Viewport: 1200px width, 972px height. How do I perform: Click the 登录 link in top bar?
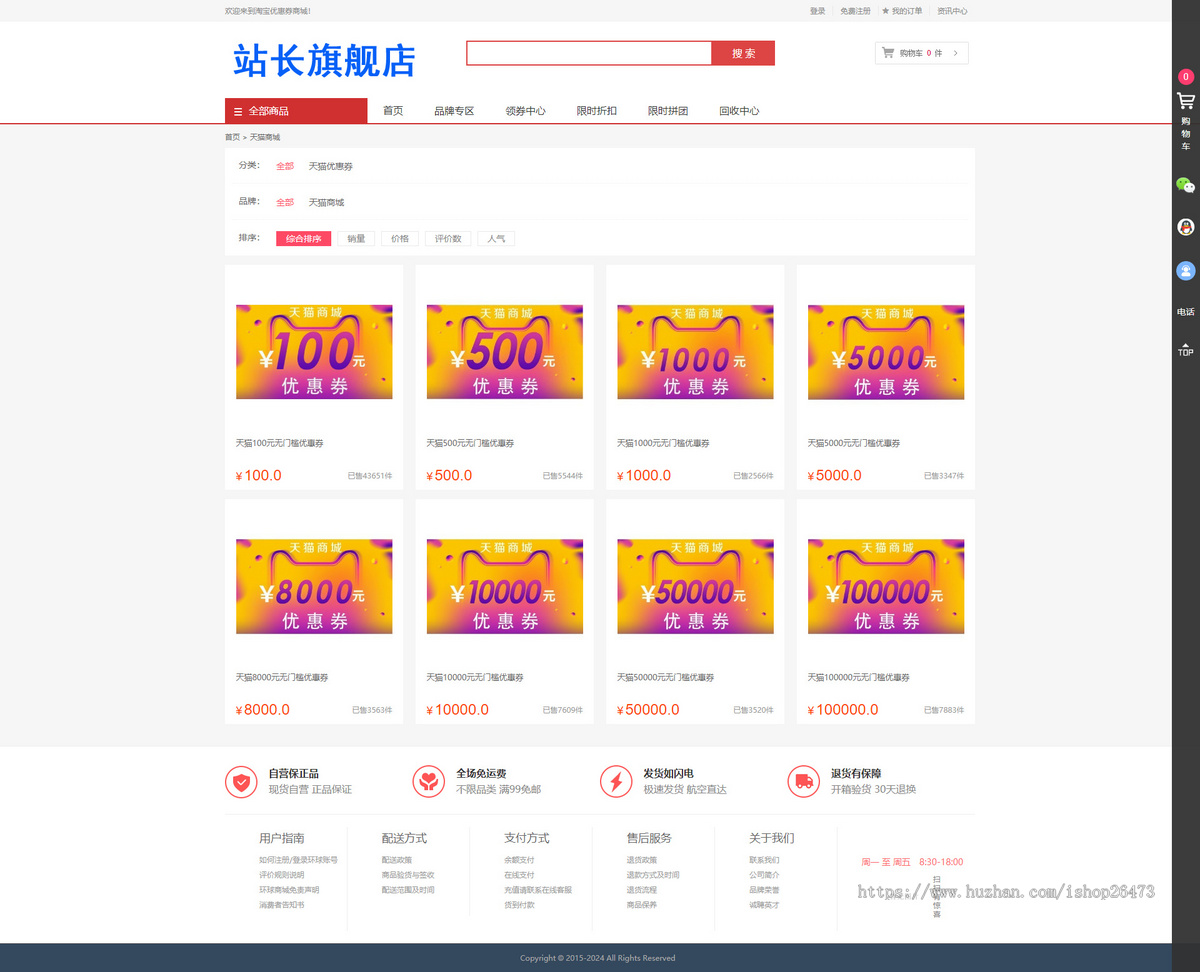pos(818,11)
